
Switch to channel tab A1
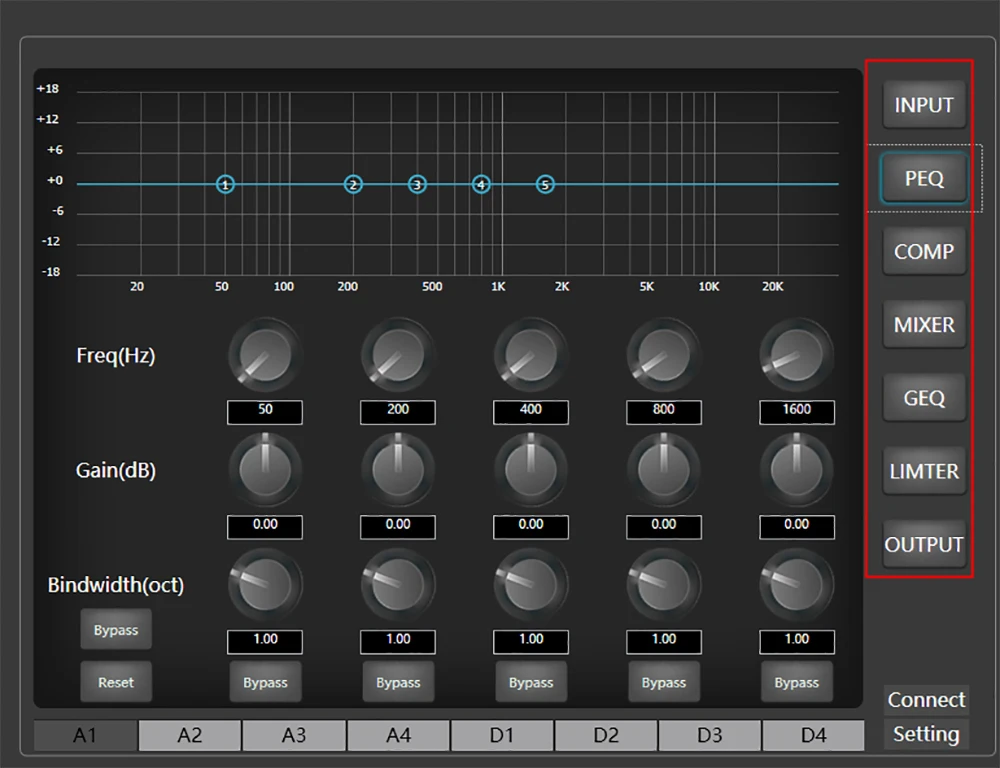tap(85, 735)
